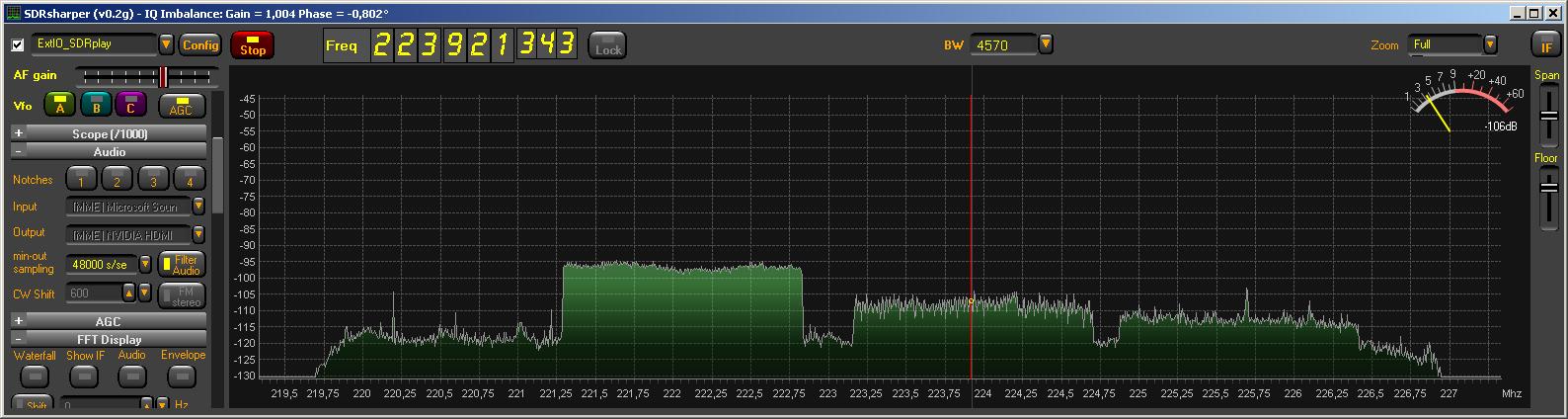
Task: Click the CW Shift value field
Action: click(x=94, y=293)
